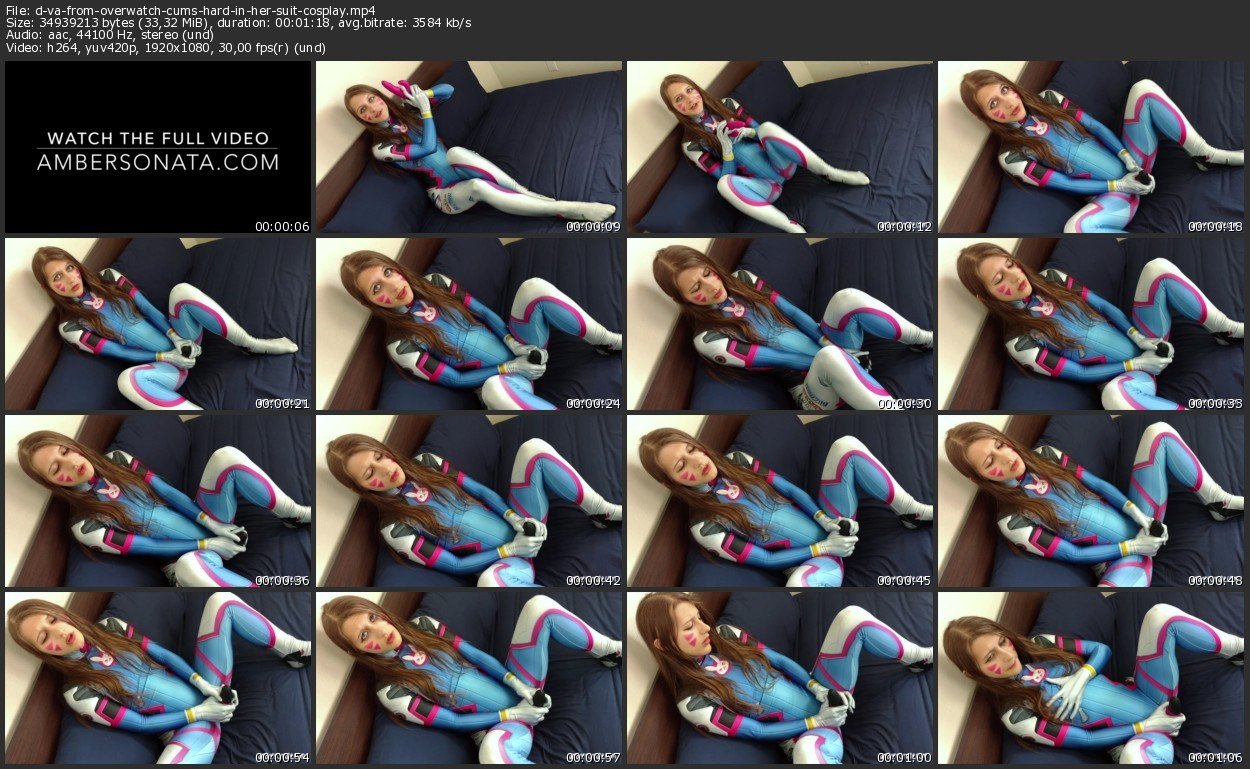
Task: Open the frame at 00:00:24
Action: point(469,324)
